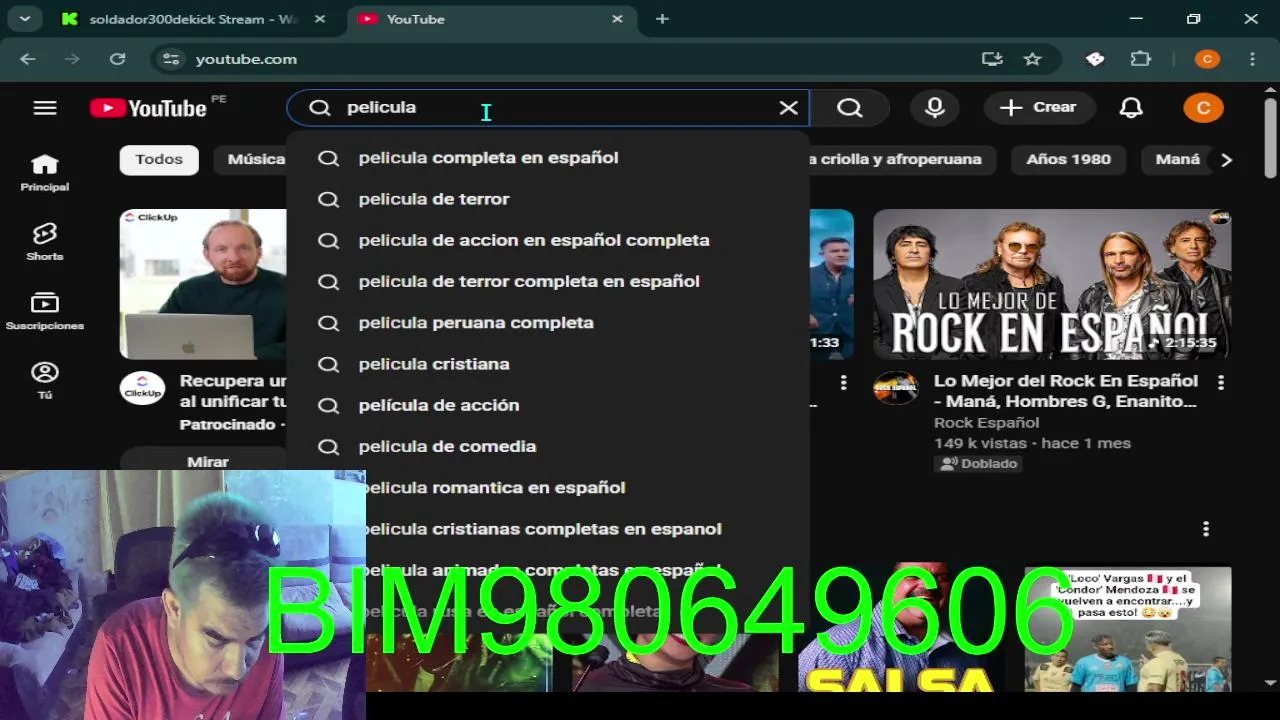Click the extension icon left of the puzzle
The width and height of the screenshot is (1280, 720).
[1095, 59]
